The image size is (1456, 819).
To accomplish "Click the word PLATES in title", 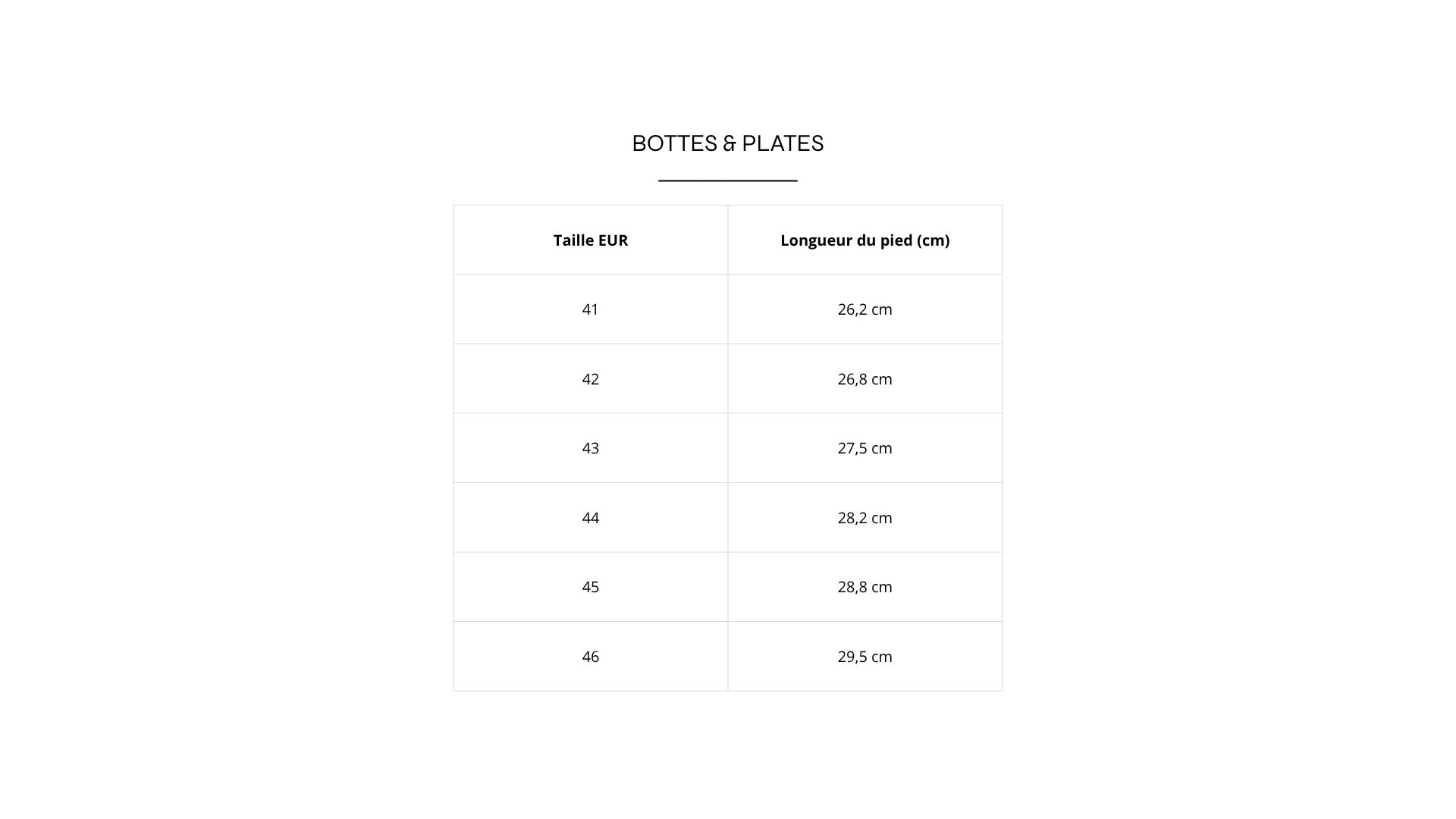I will pyautogui.click(x=782, y=143).
